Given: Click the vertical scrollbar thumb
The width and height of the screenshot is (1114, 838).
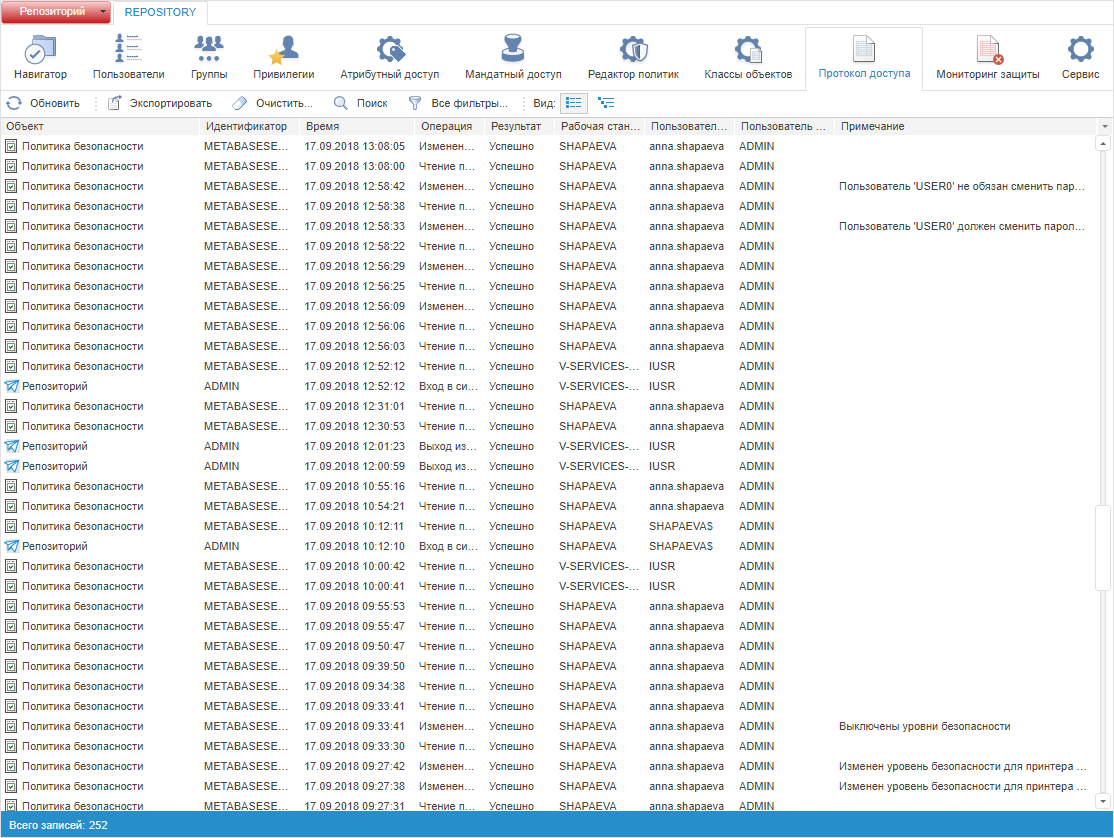Looking at the screenshot, I should pyautogui.click(x=1103, y=547).
